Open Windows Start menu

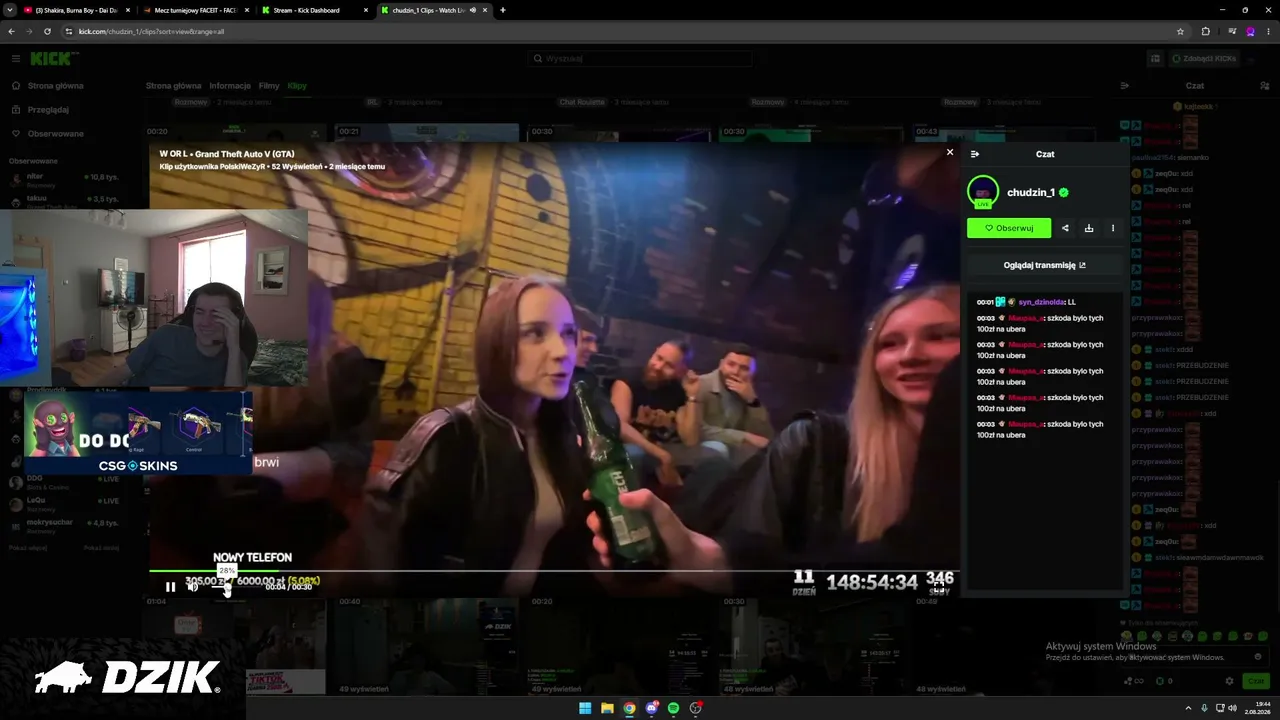click(x=585, y=708)
